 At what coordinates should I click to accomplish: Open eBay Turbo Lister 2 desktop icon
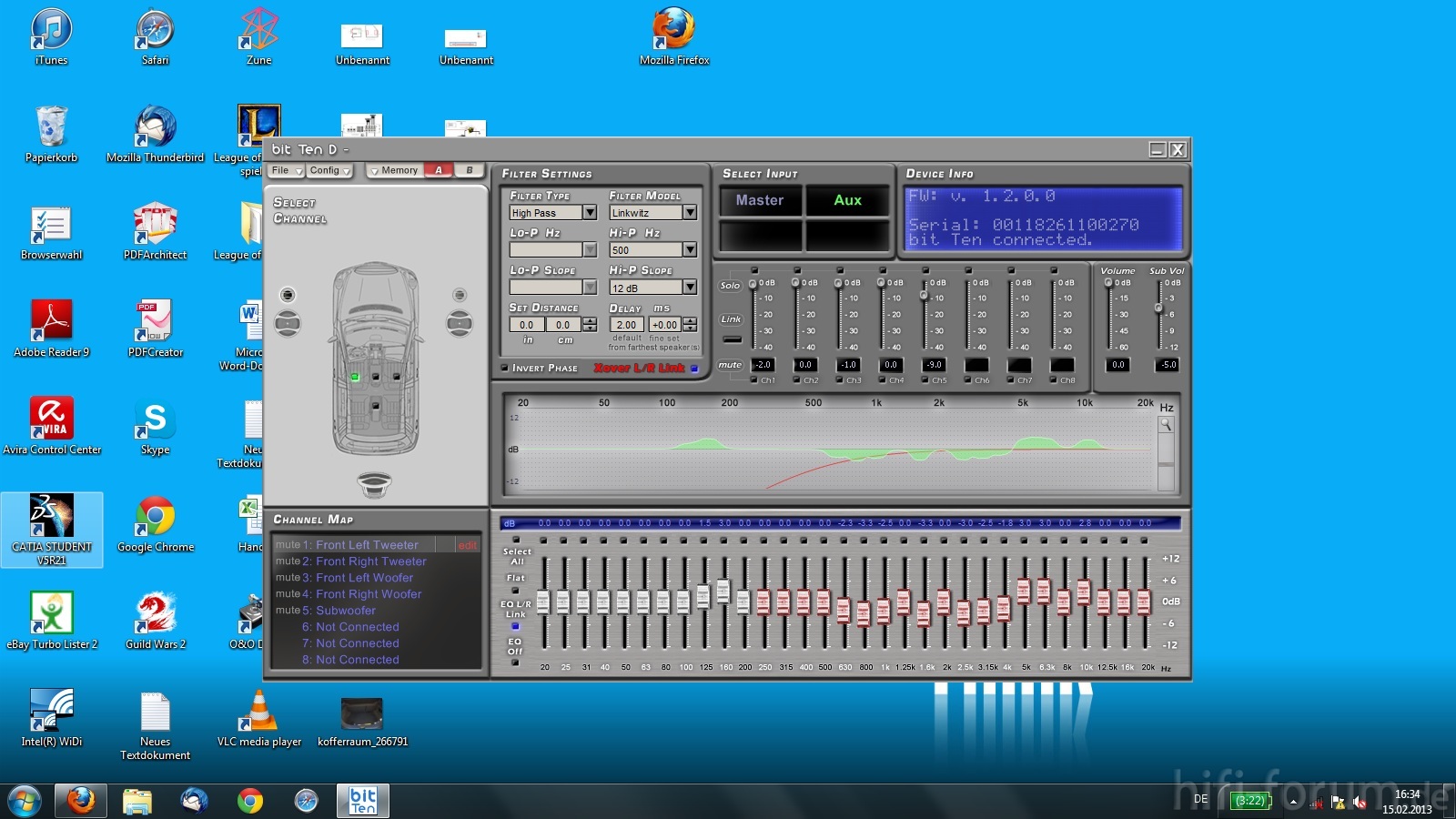52,621
